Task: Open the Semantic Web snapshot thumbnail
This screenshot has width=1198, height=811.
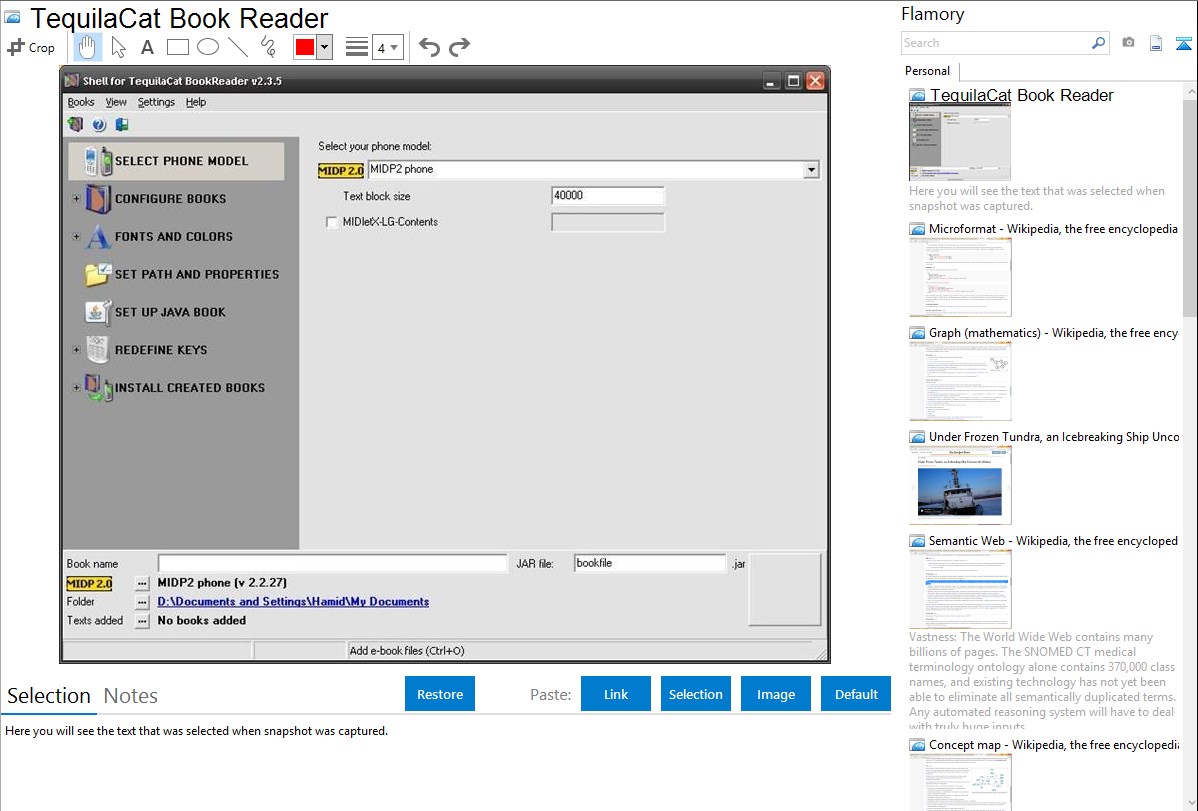Action: [960, 589]
